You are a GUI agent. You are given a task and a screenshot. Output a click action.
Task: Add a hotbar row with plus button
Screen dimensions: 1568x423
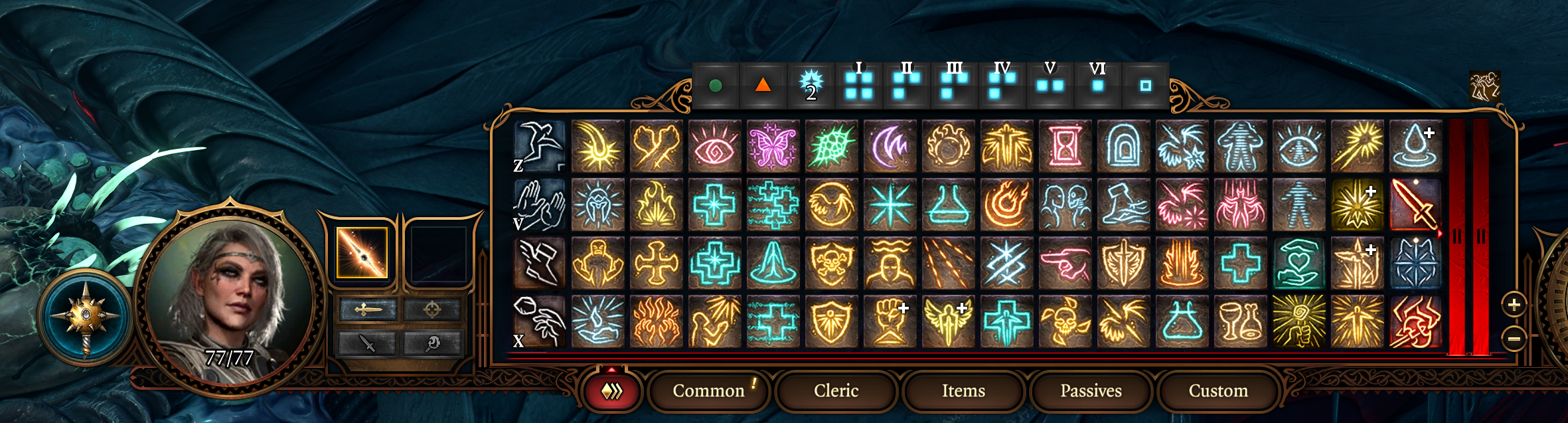point(1514,305)
